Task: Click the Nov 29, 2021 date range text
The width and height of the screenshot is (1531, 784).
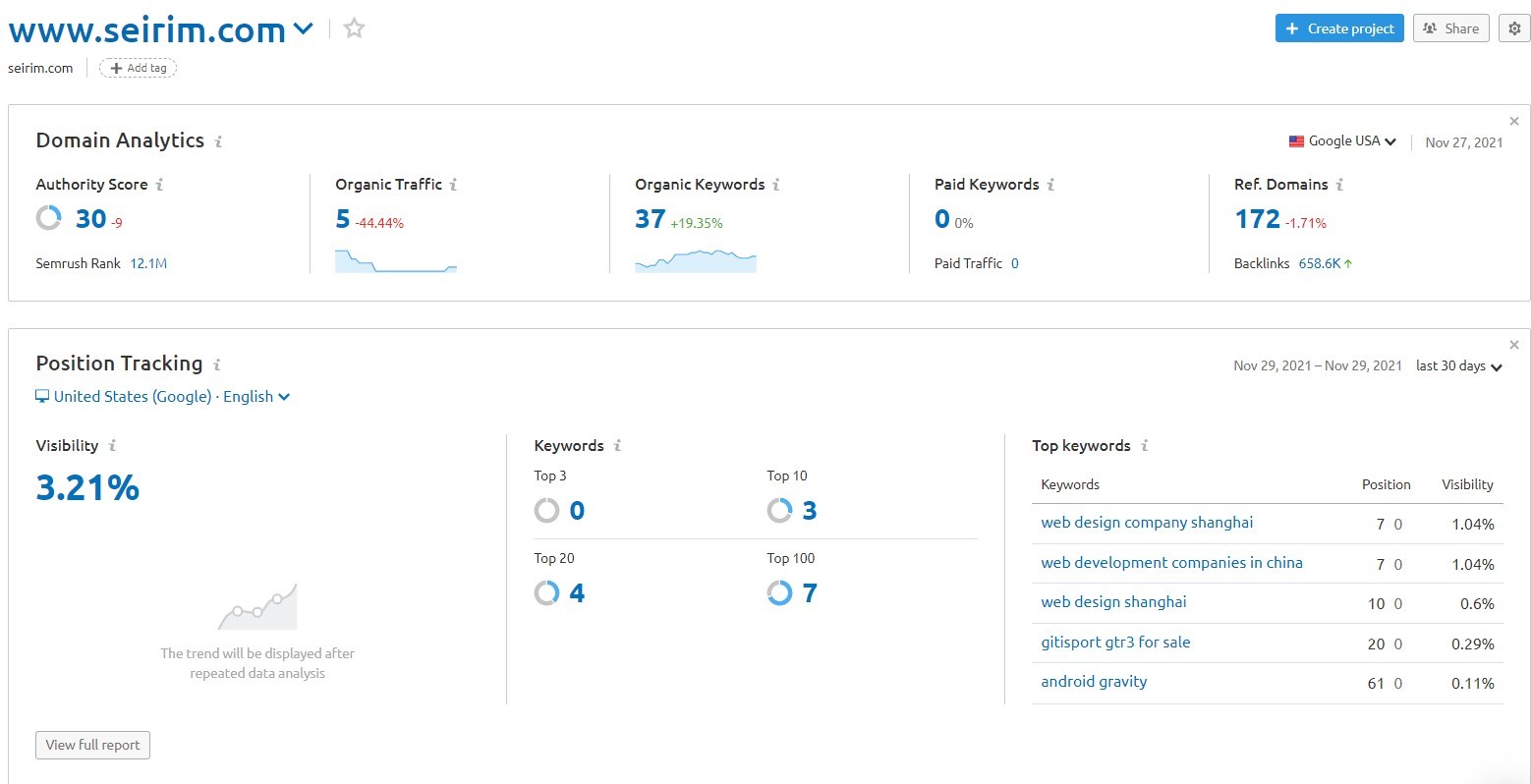Action: point(1318,365)
